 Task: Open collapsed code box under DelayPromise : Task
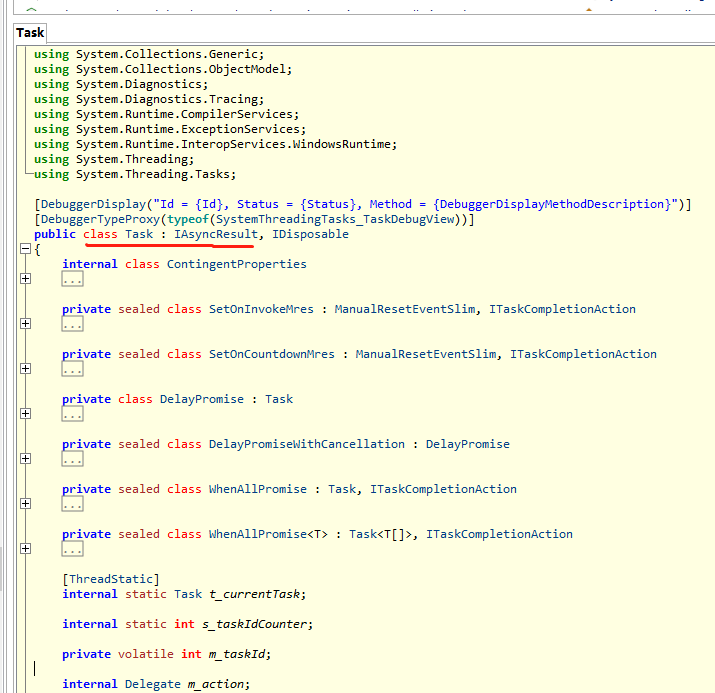(73, 414)
